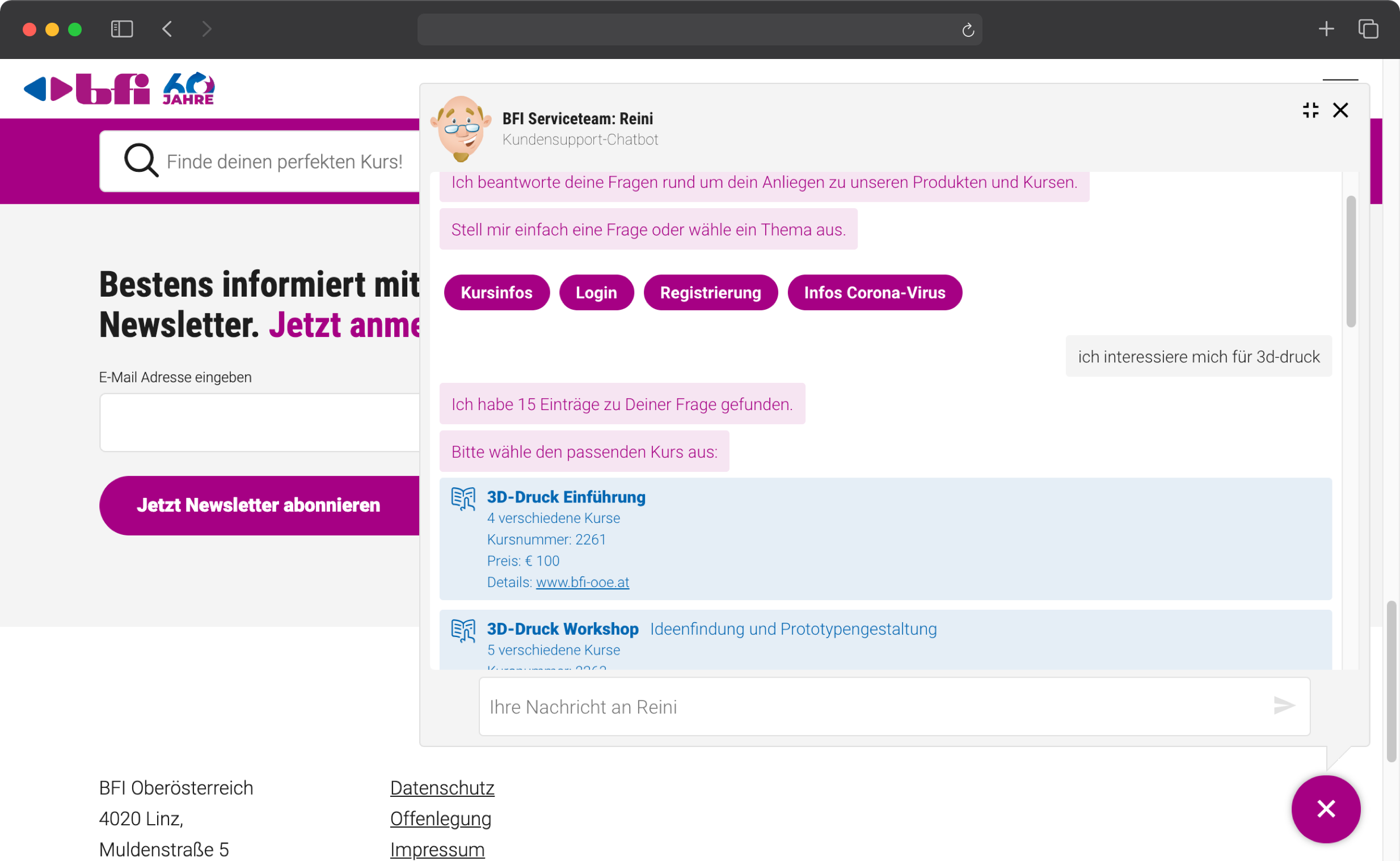Click the page vertical scrollbar thumb
This screenshot has width=1400, height=861.
point(1391,681)
